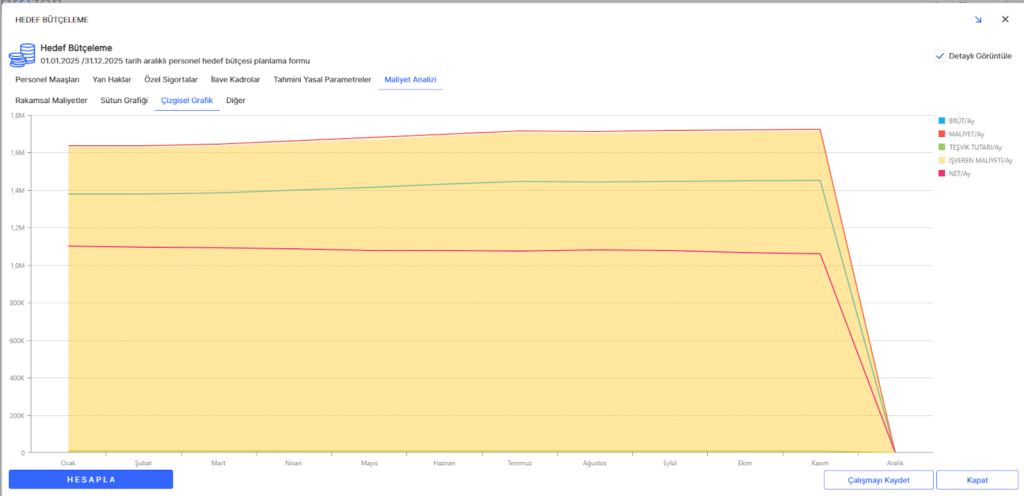Go to the İlave Kadrolar tab
The height and width of the screenshot is (496, 1024).
pos(235,79)
